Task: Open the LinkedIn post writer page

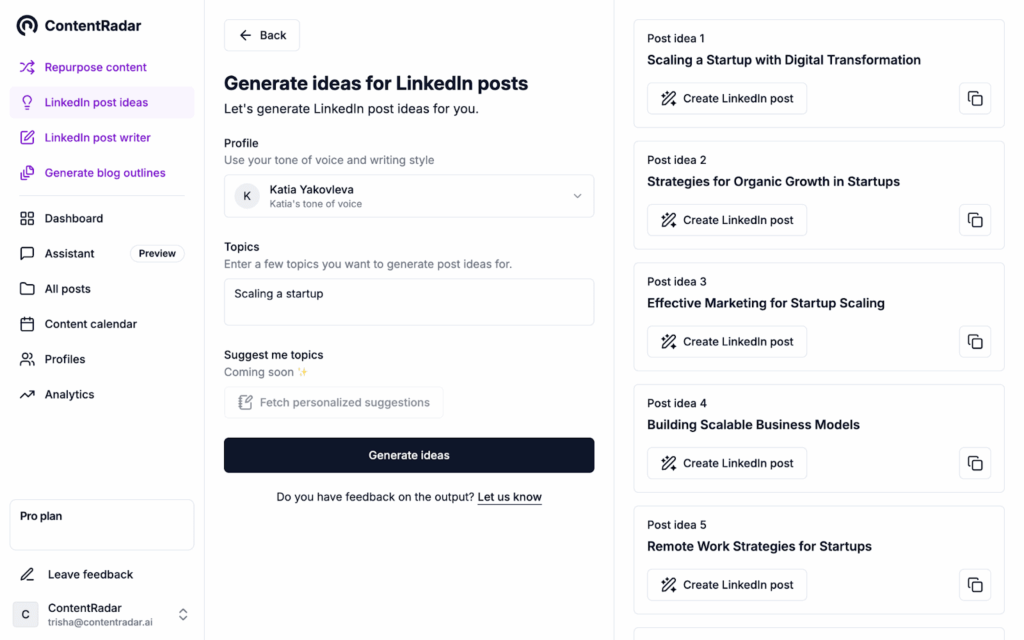Action: pos(97,137)
